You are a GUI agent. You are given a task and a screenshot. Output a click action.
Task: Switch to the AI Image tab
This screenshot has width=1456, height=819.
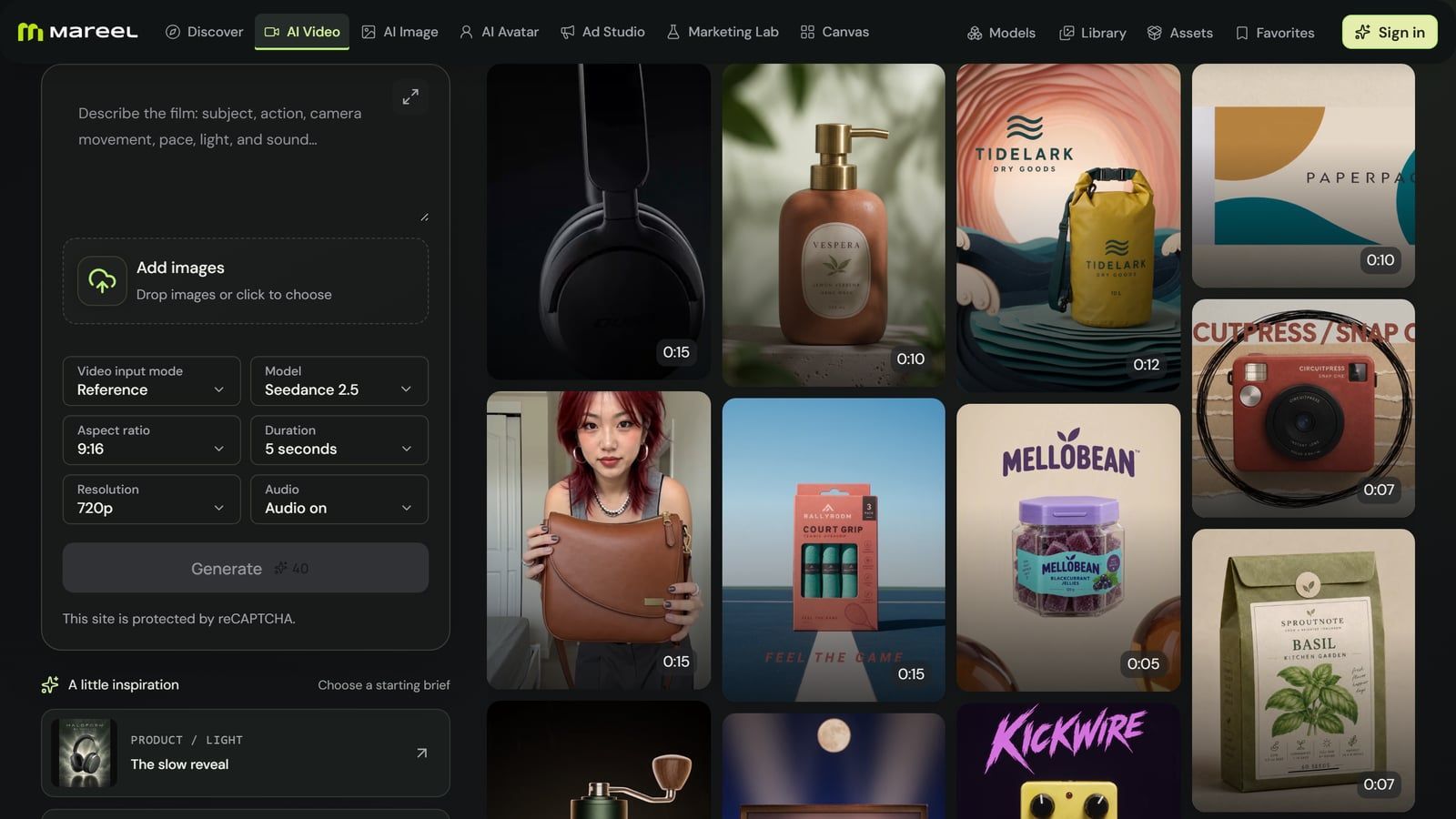(399, 32)
